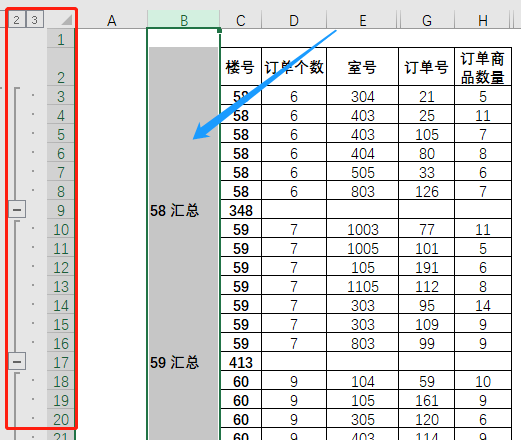The height and width of the screenshot is (440, 521).
Task: Select column C header
Action: (241, 21)
